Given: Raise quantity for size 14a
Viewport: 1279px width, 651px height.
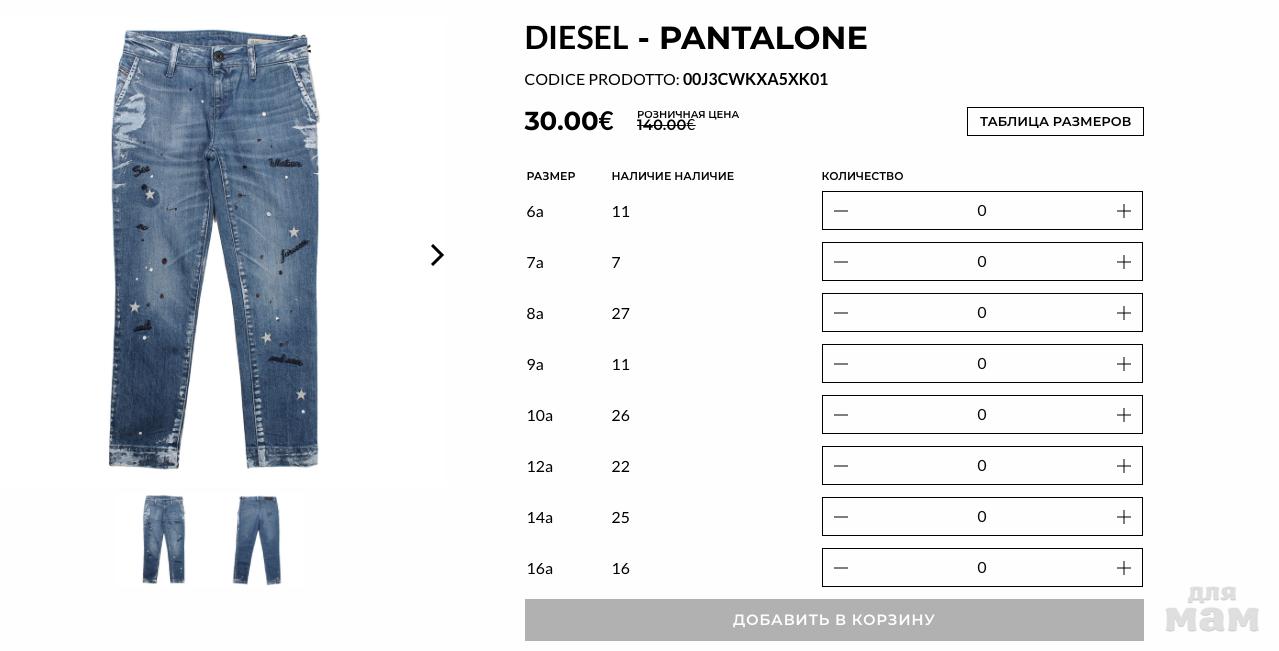Looking at the screenshot, I should point(1123,517).
